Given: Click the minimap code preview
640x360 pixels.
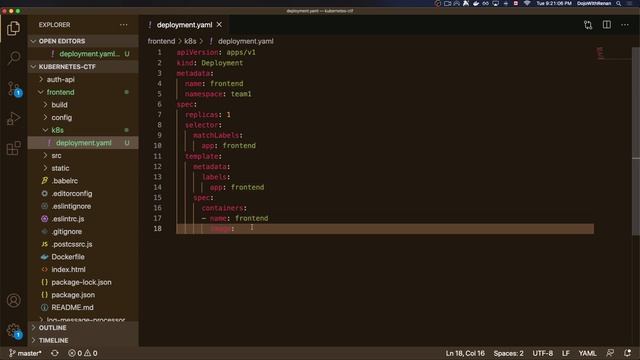Looking at the screenshot, I should 600,53.
